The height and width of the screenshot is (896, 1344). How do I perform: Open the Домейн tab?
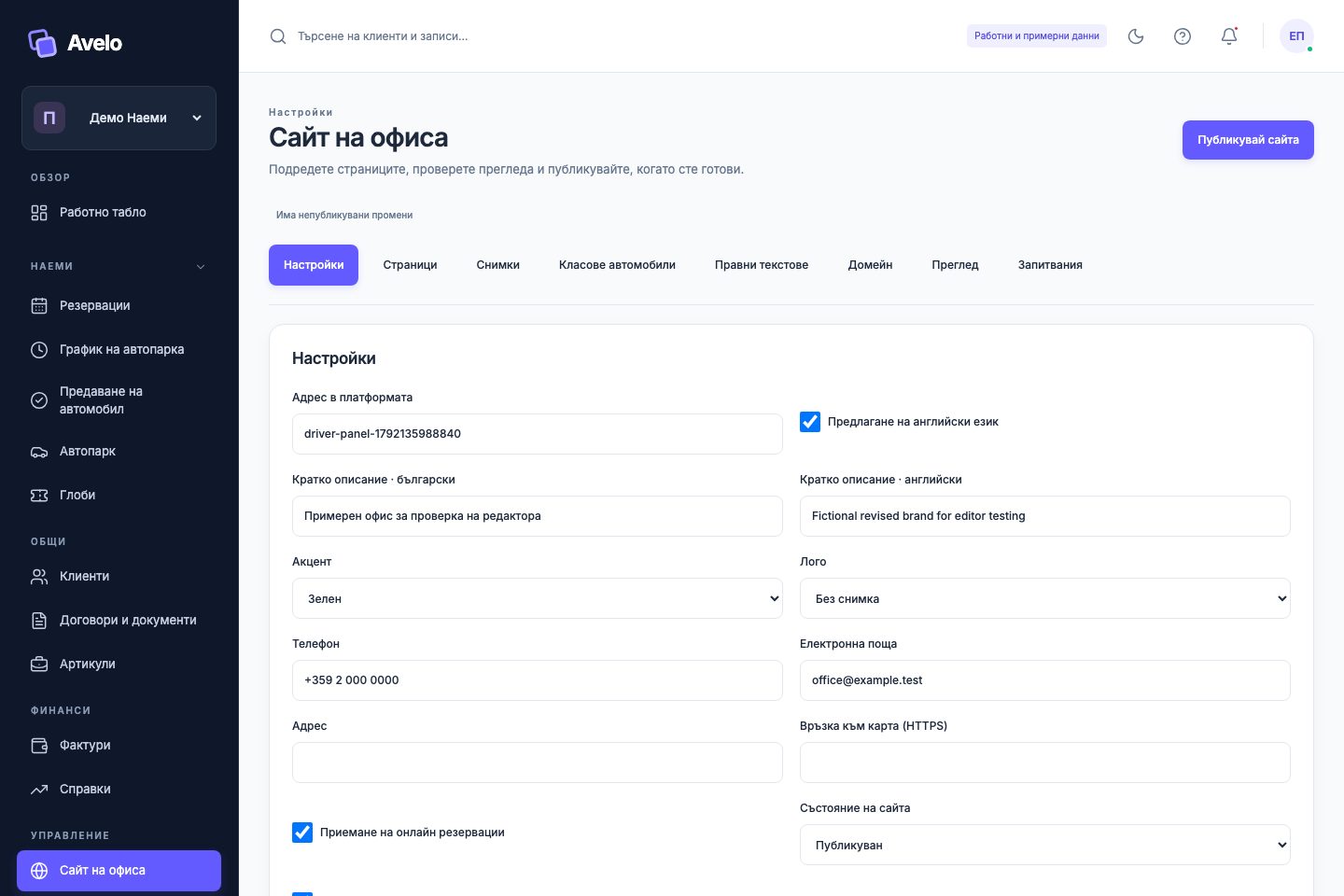click(x=870, y=265)
